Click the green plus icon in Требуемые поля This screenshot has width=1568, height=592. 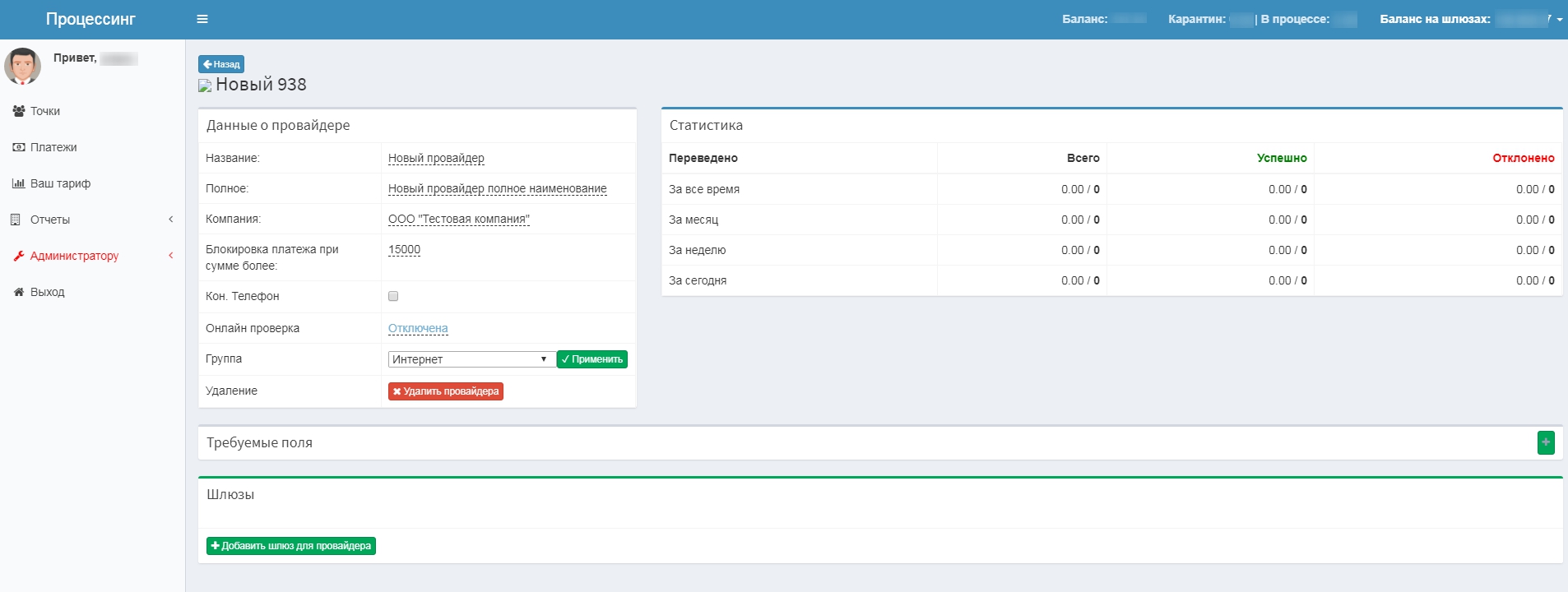(1546, 442)
